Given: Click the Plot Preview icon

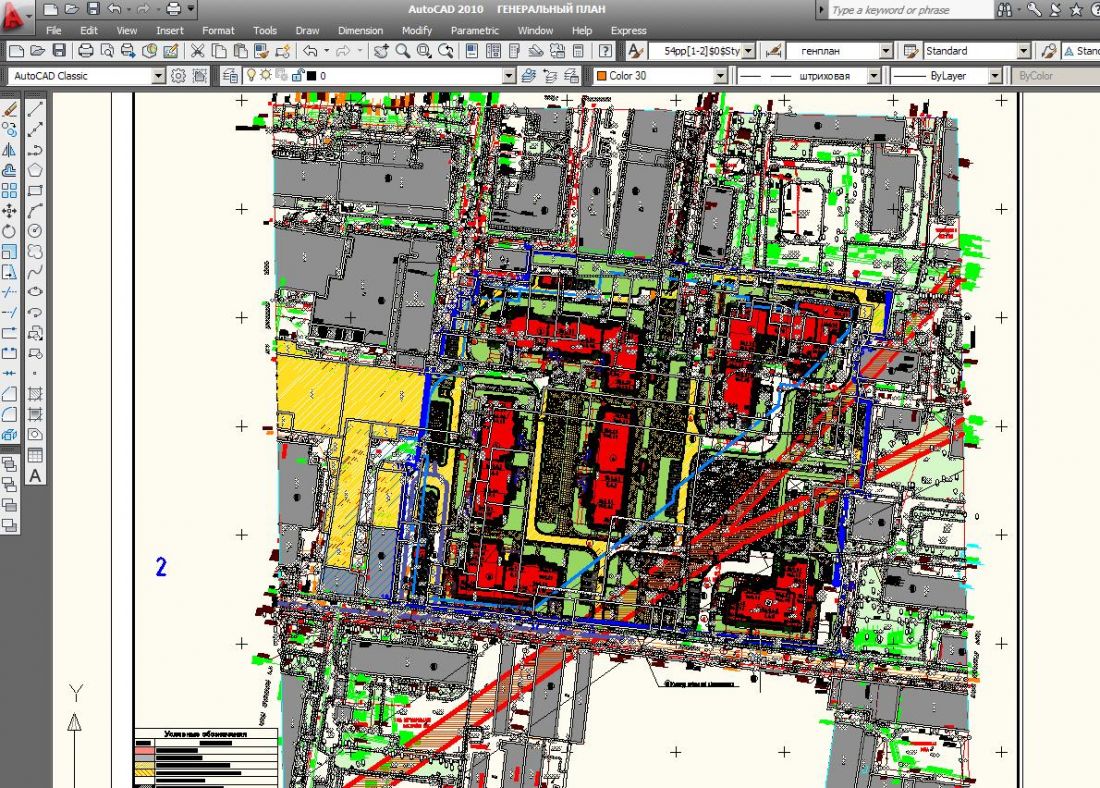Looking at the screenshot, I should pyautogui.click(x=107, y=51).
